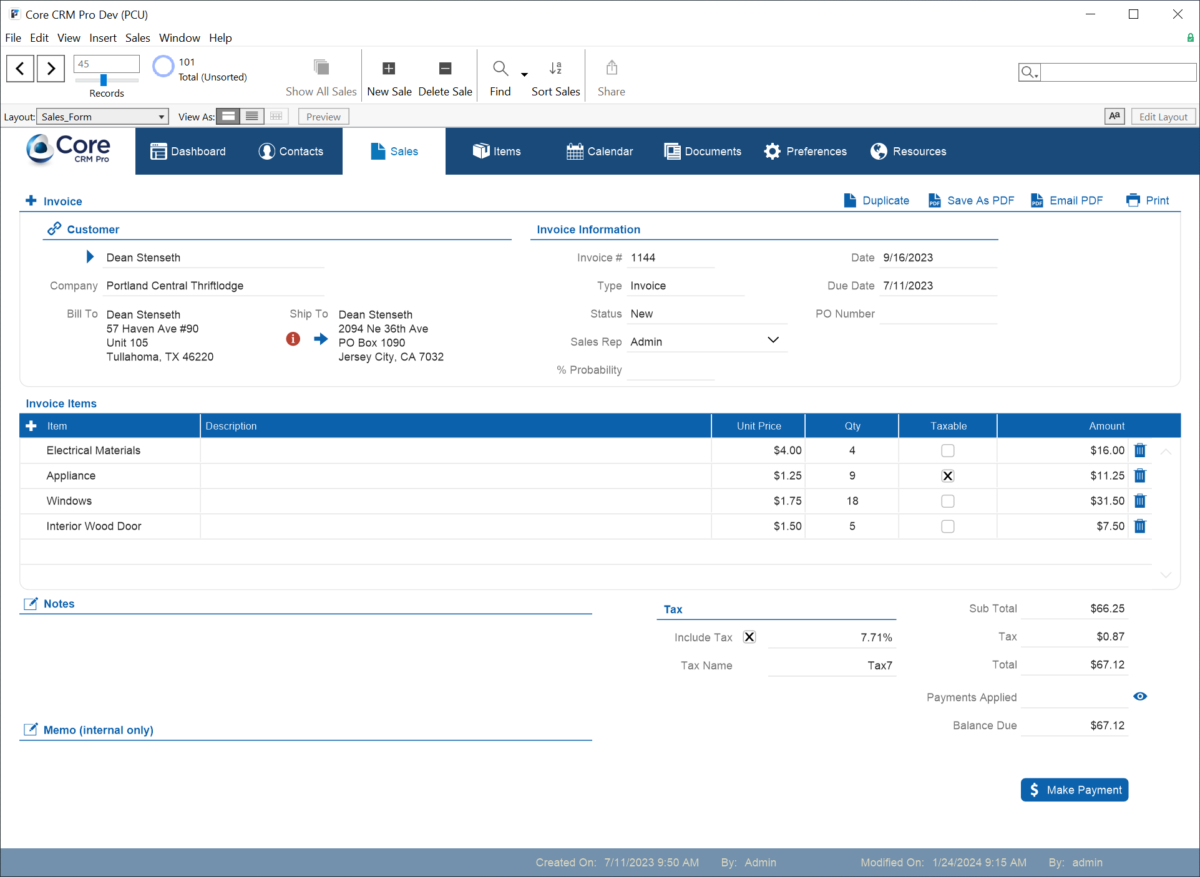This screenshot has width=1200, height=877.
Task: Disable the Include Tax checkbox
Action: (749, 637)
